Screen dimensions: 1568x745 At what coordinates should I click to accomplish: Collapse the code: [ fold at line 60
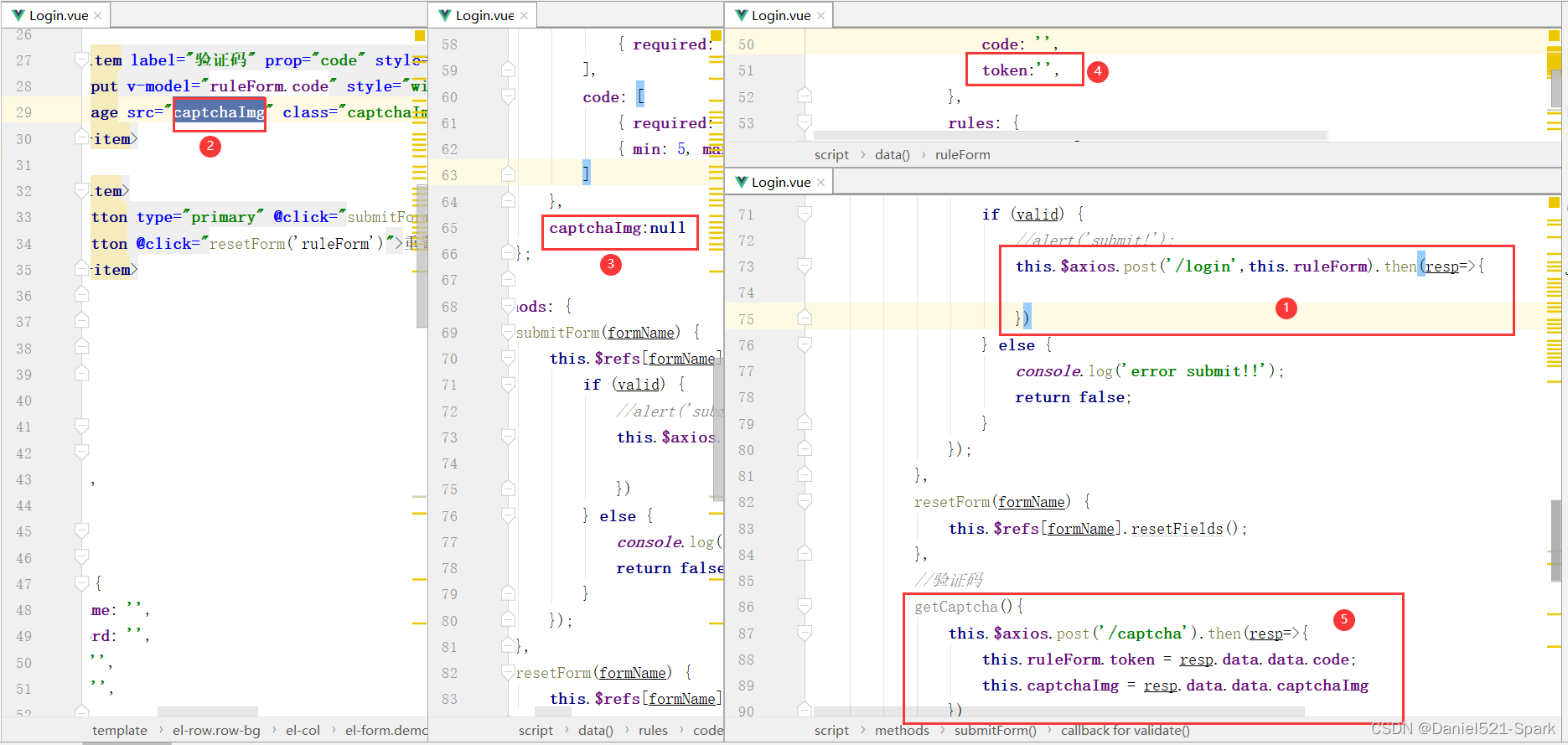click(x=508, y=96)
